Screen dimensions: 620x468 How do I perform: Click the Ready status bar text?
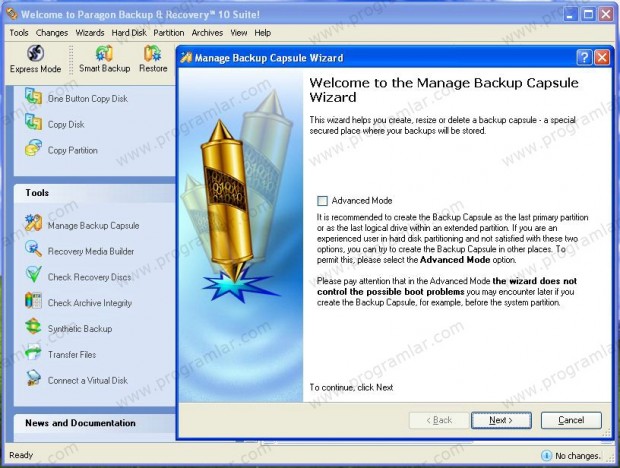21,455
